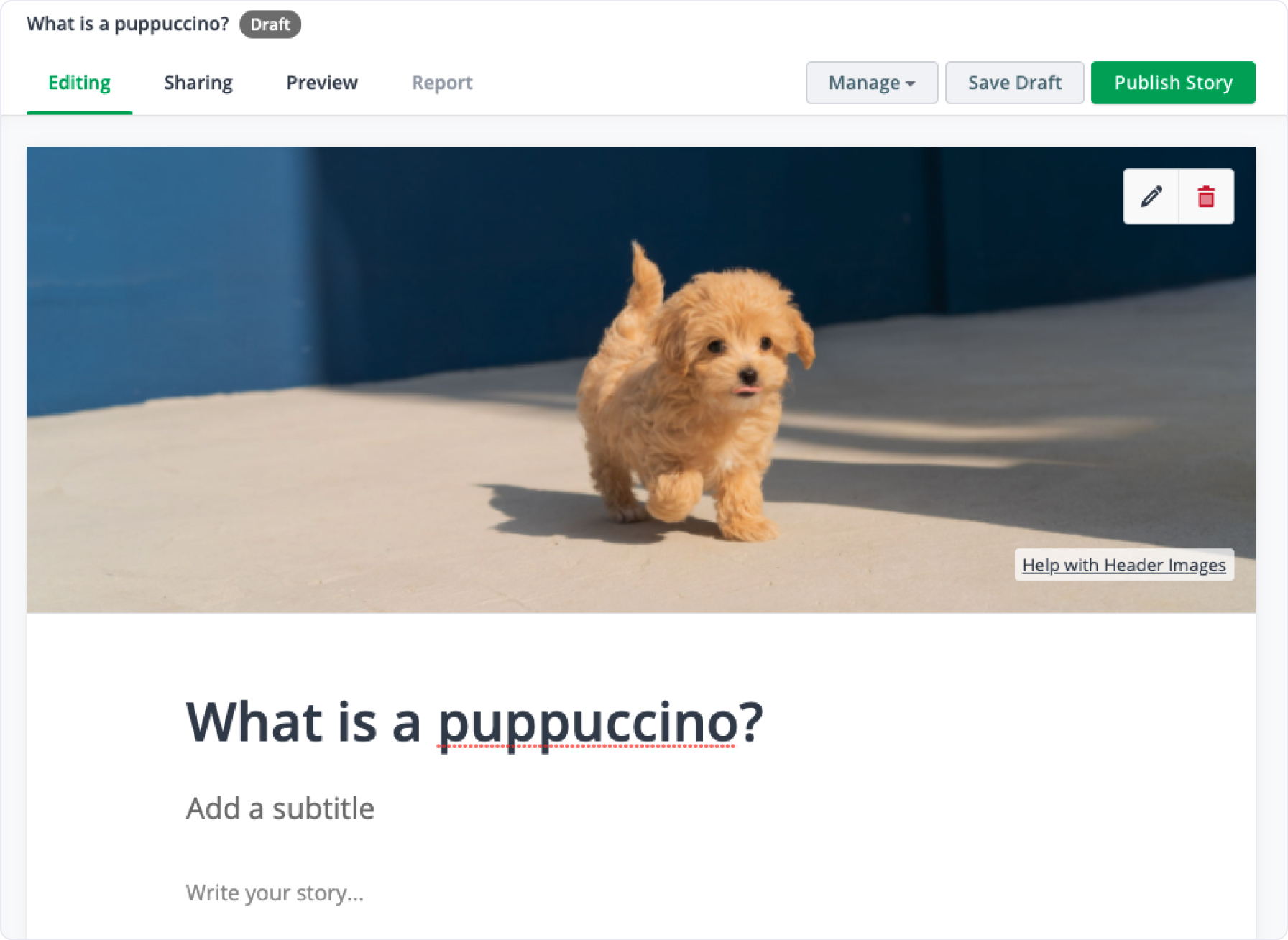The image size is (1288, 940).
Task: Click into the Write your story area
Action: coord(275,893)
